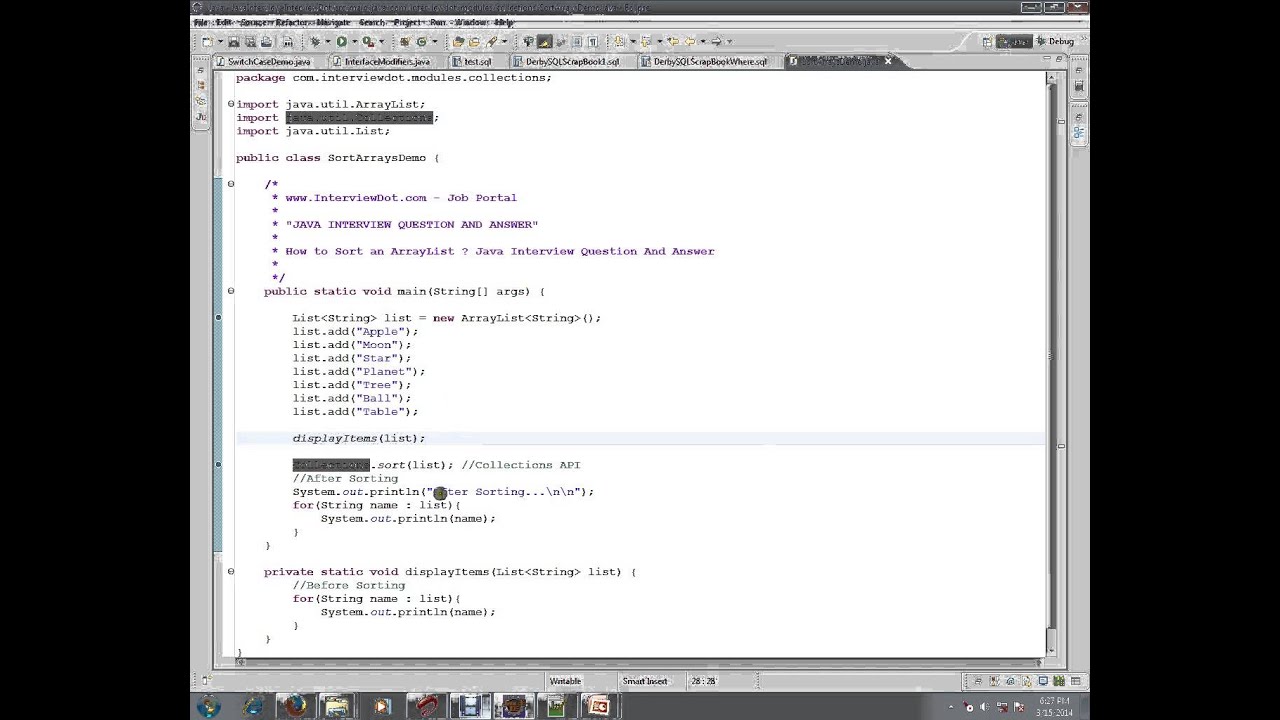Viewport: 1280px width, 720px height.
Task: Click the New Java Class icon
Action: point(421,41)
